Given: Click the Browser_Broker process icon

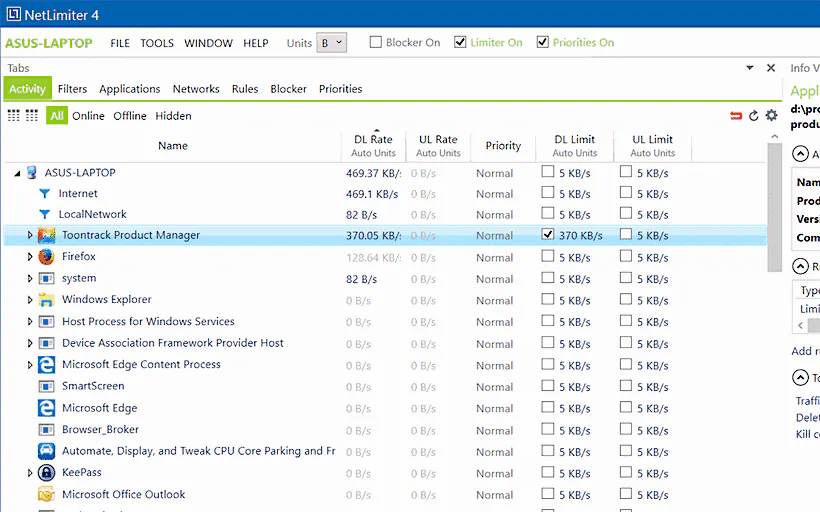Looking at the screenshot, I should click(47, 430).
